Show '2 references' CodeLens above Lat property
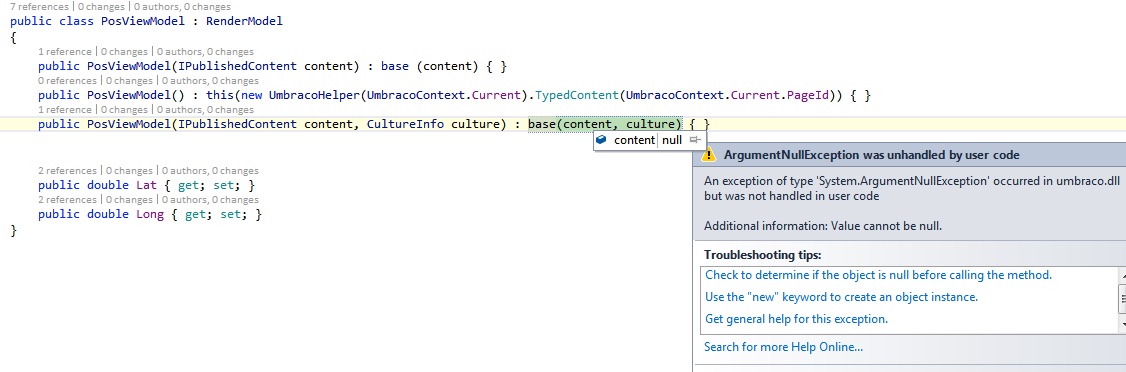The width and height of the screenshot is (1126, 372). click(67, 171)
